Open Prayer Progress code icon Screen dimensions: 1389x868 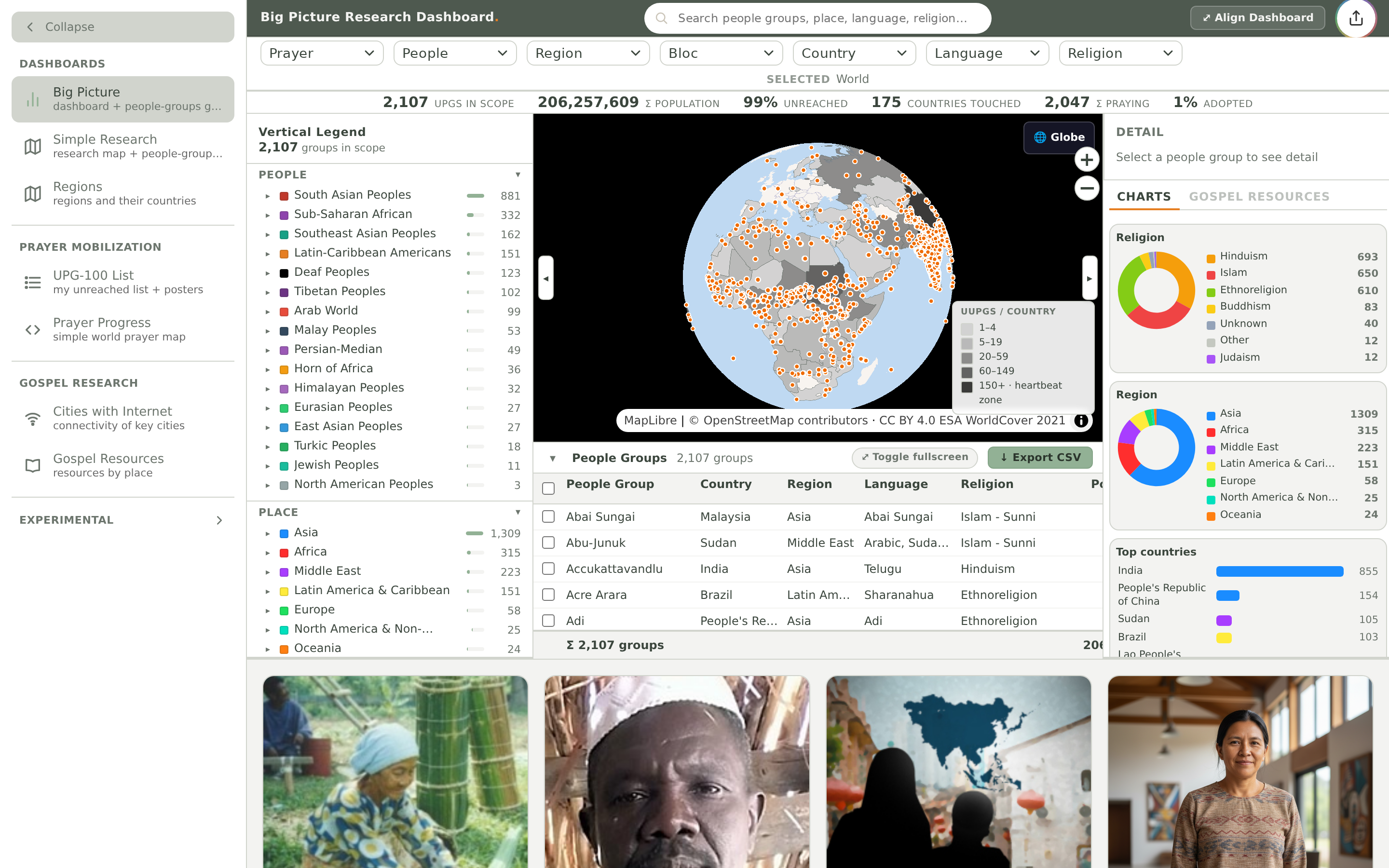[33, 329]
